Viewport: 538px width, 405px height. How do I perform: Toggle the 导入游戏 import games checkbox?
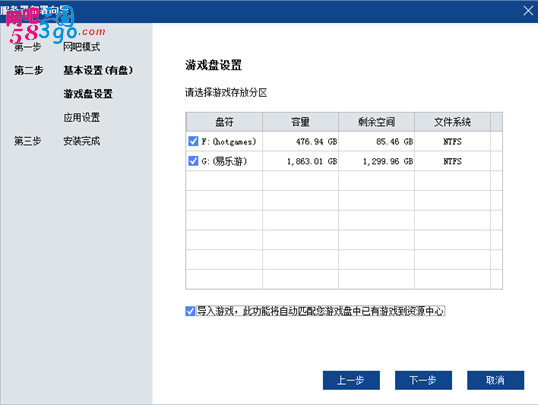[190, 311]
